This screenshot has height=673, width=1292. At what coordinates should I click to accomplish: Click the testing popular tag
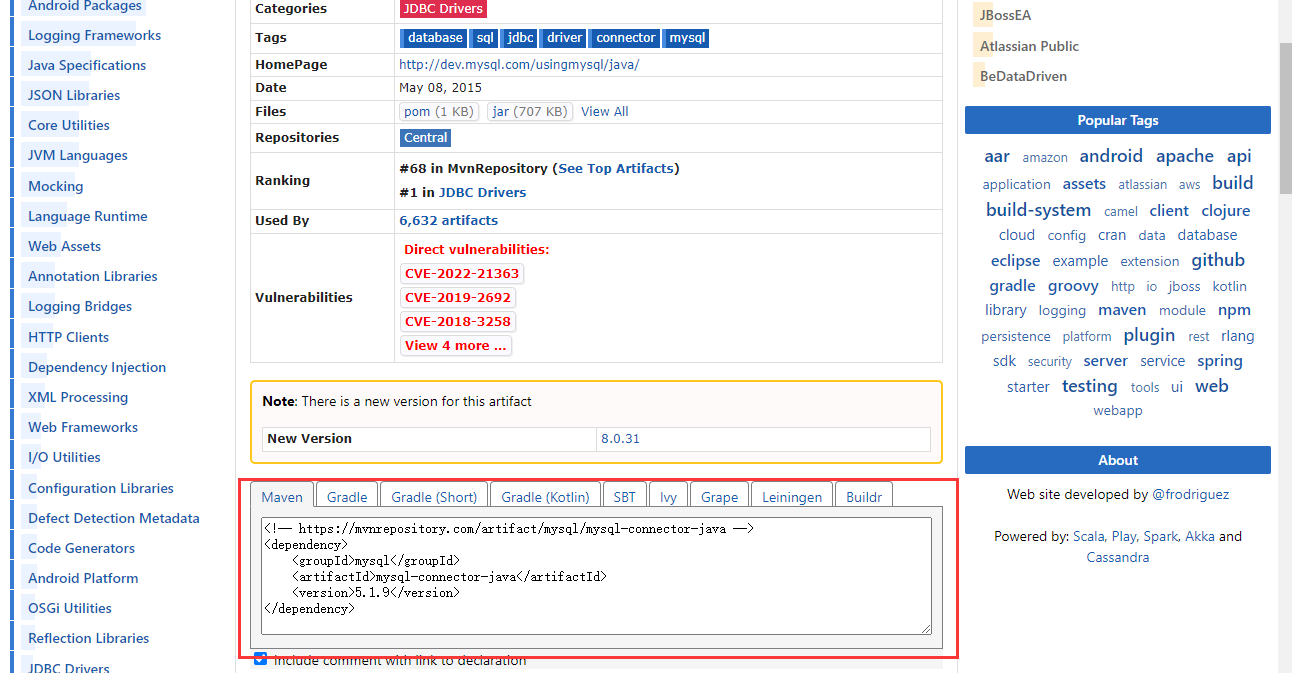(1089, 386)
